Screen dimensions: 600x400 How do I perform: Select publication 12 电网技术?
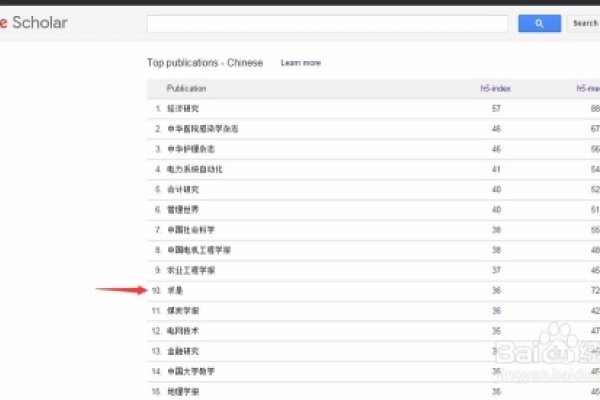(x=183, y=331)
